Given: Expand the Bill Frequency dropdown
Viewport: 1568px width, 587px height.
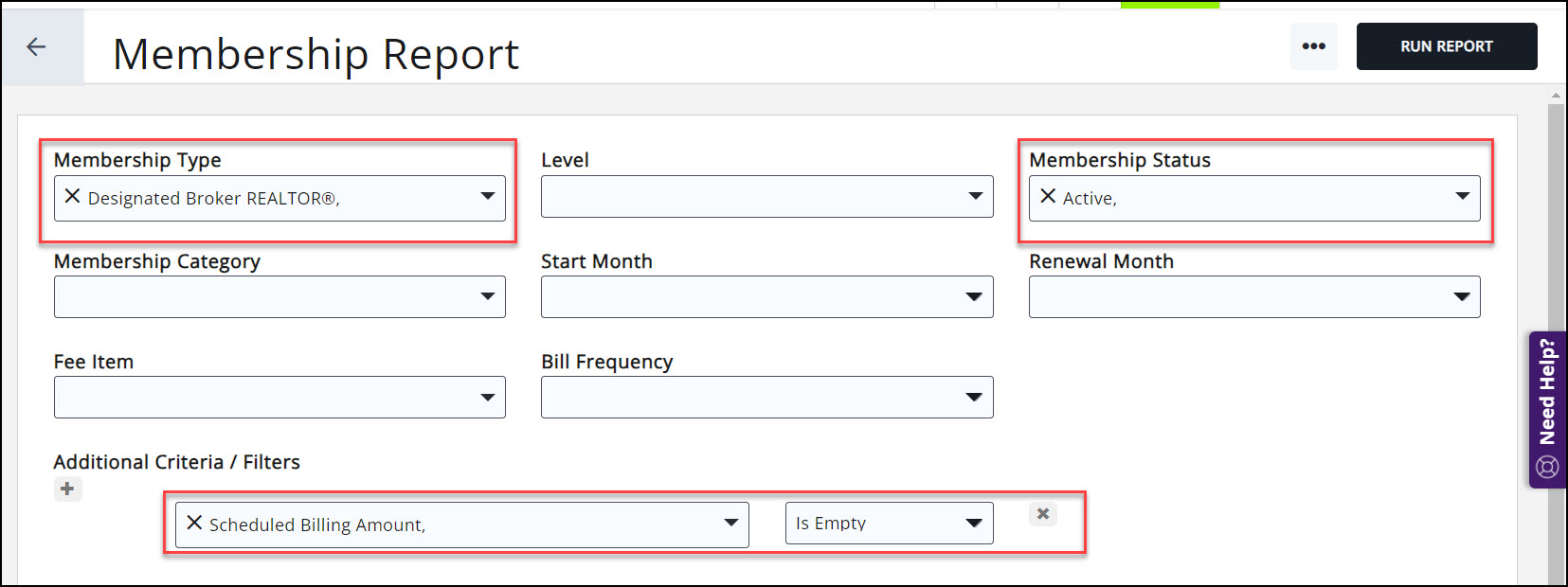Looking at the screenshot, I should coord(974,397).
